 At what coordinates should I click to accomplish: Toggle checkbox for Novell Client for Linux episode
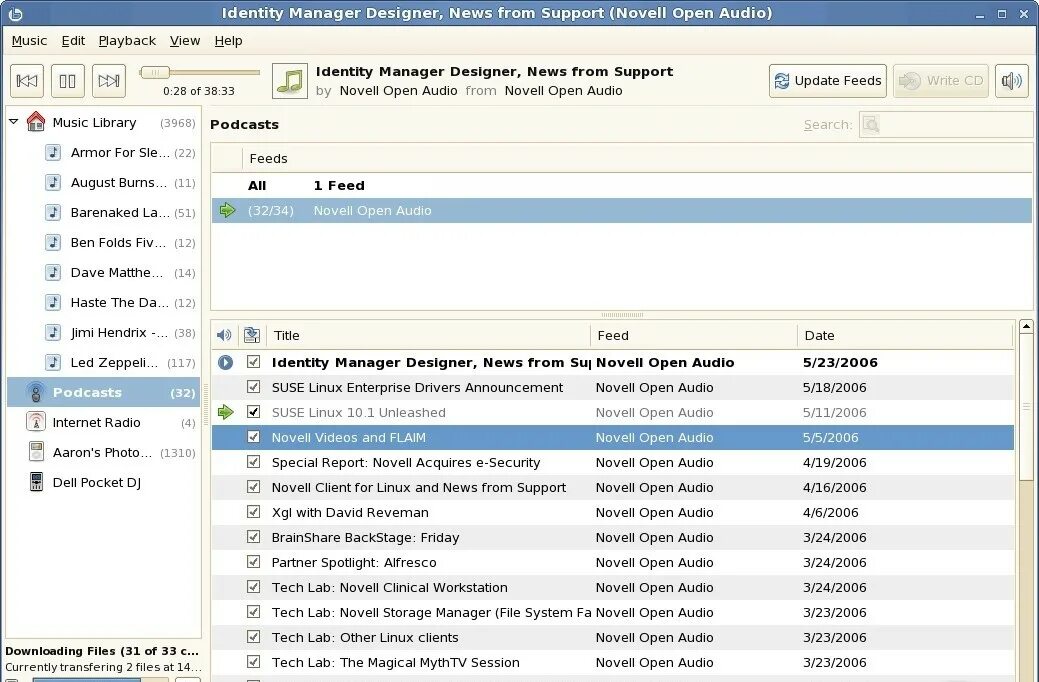(x=253, y=487)
